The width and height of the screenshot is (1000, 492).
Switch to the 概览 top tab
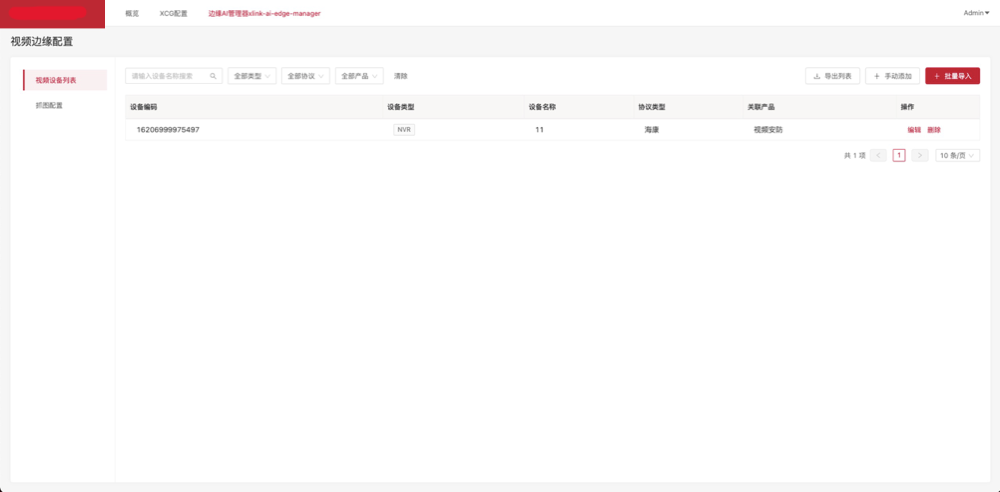tap(132, 14)
